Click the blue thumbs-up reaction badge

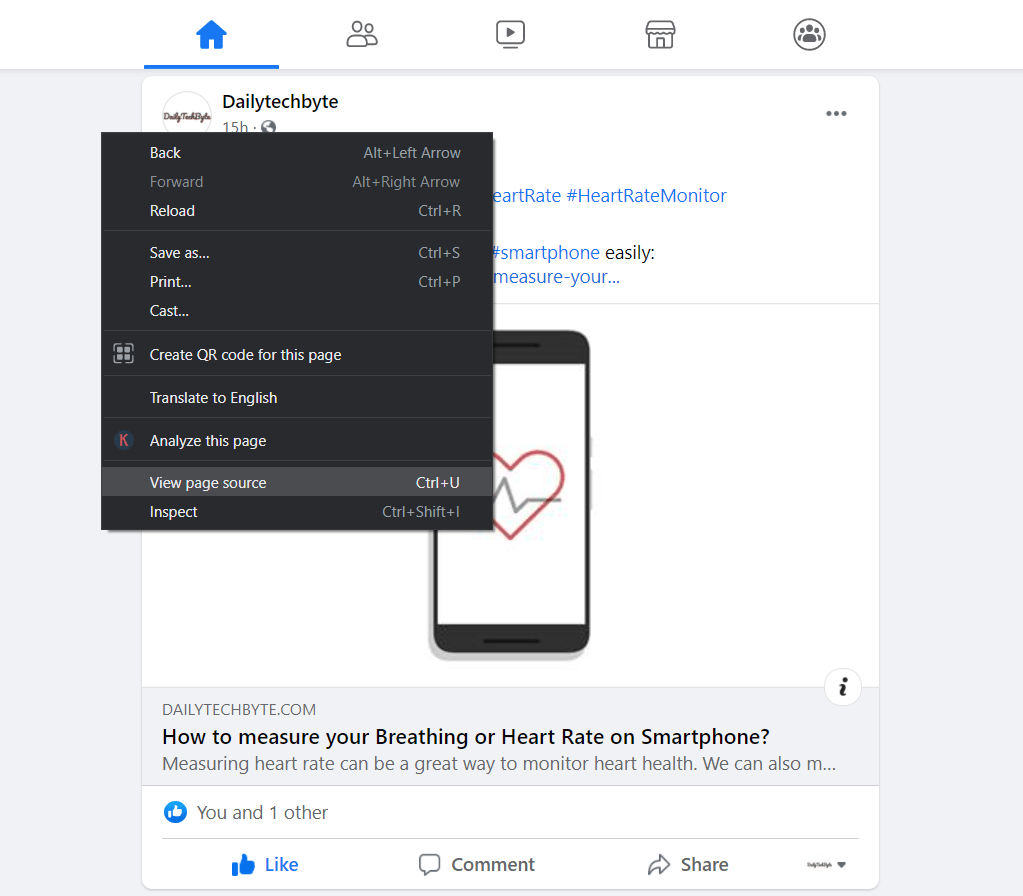tap(175, 812)
